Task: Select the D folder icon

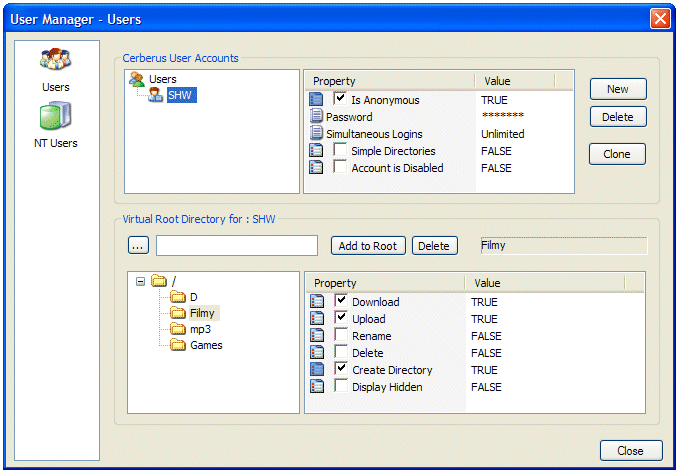Action: click(x=178, y=297)
